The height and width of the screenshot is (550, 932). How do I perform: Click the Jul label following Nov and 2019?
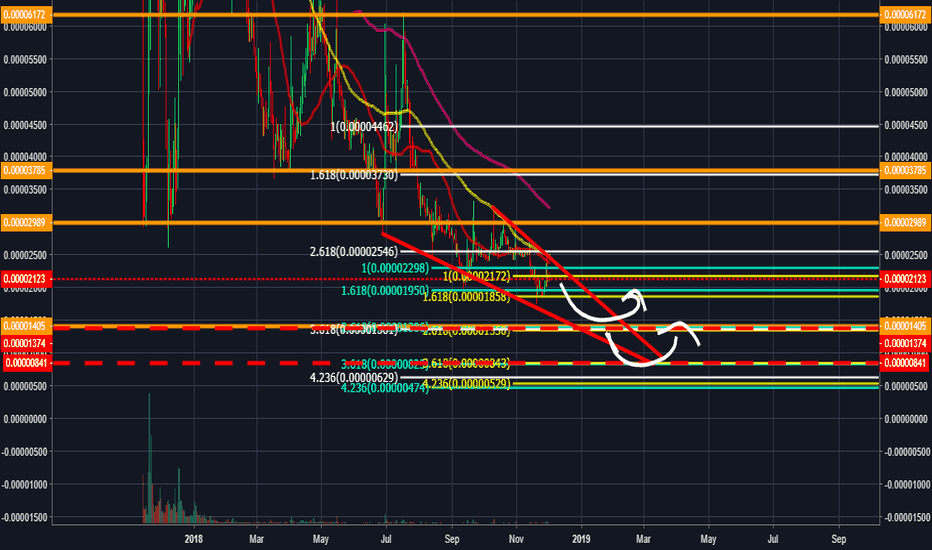773,539
